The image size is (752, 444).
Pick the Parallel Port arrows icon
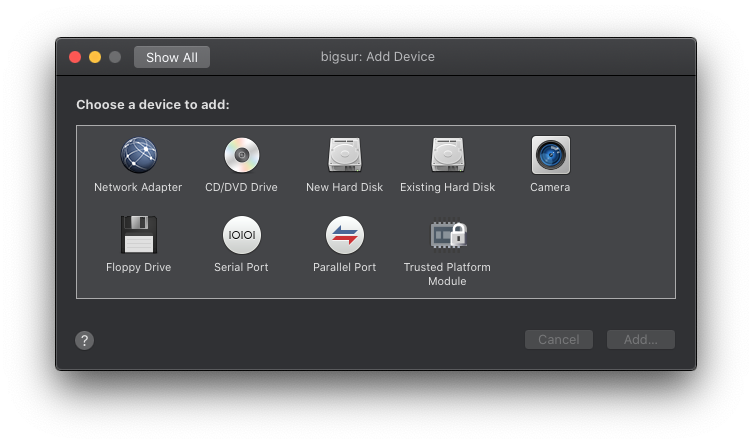click(x=344, y=235)
